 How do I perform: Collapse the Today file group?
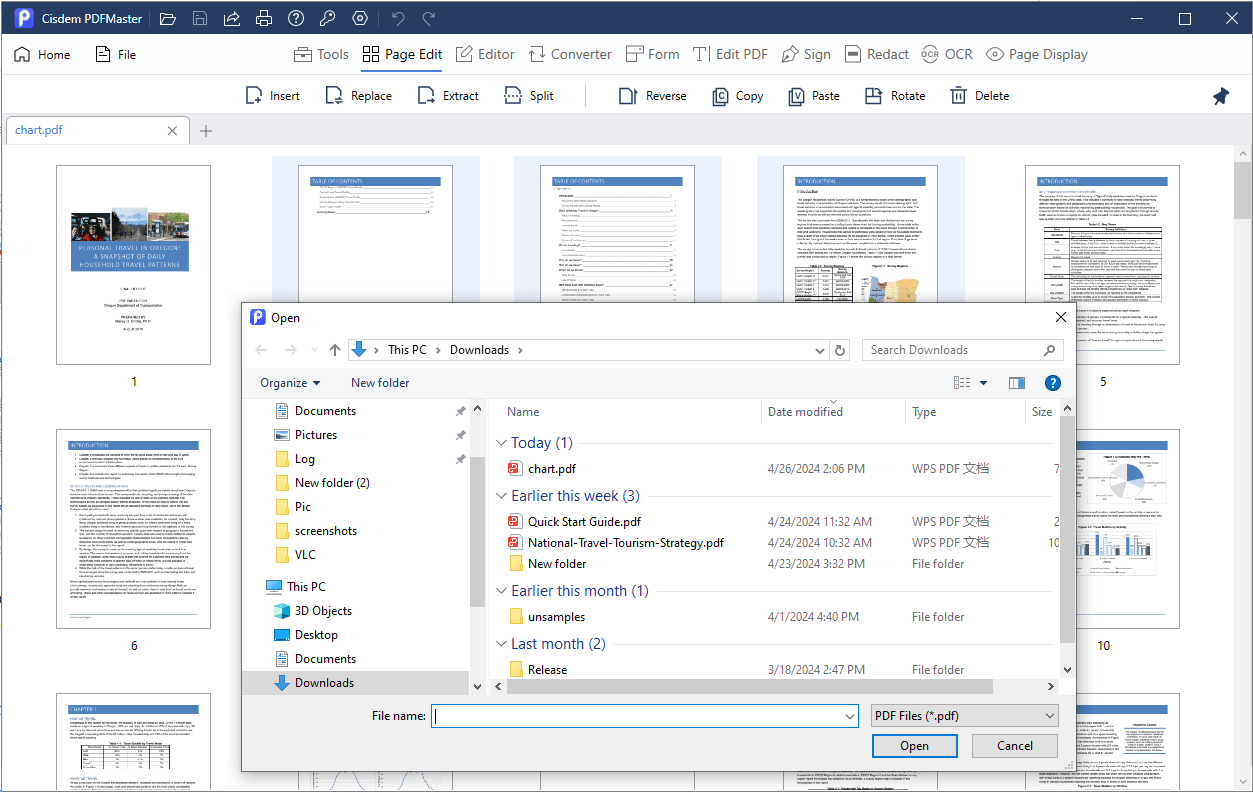point(502,443)
